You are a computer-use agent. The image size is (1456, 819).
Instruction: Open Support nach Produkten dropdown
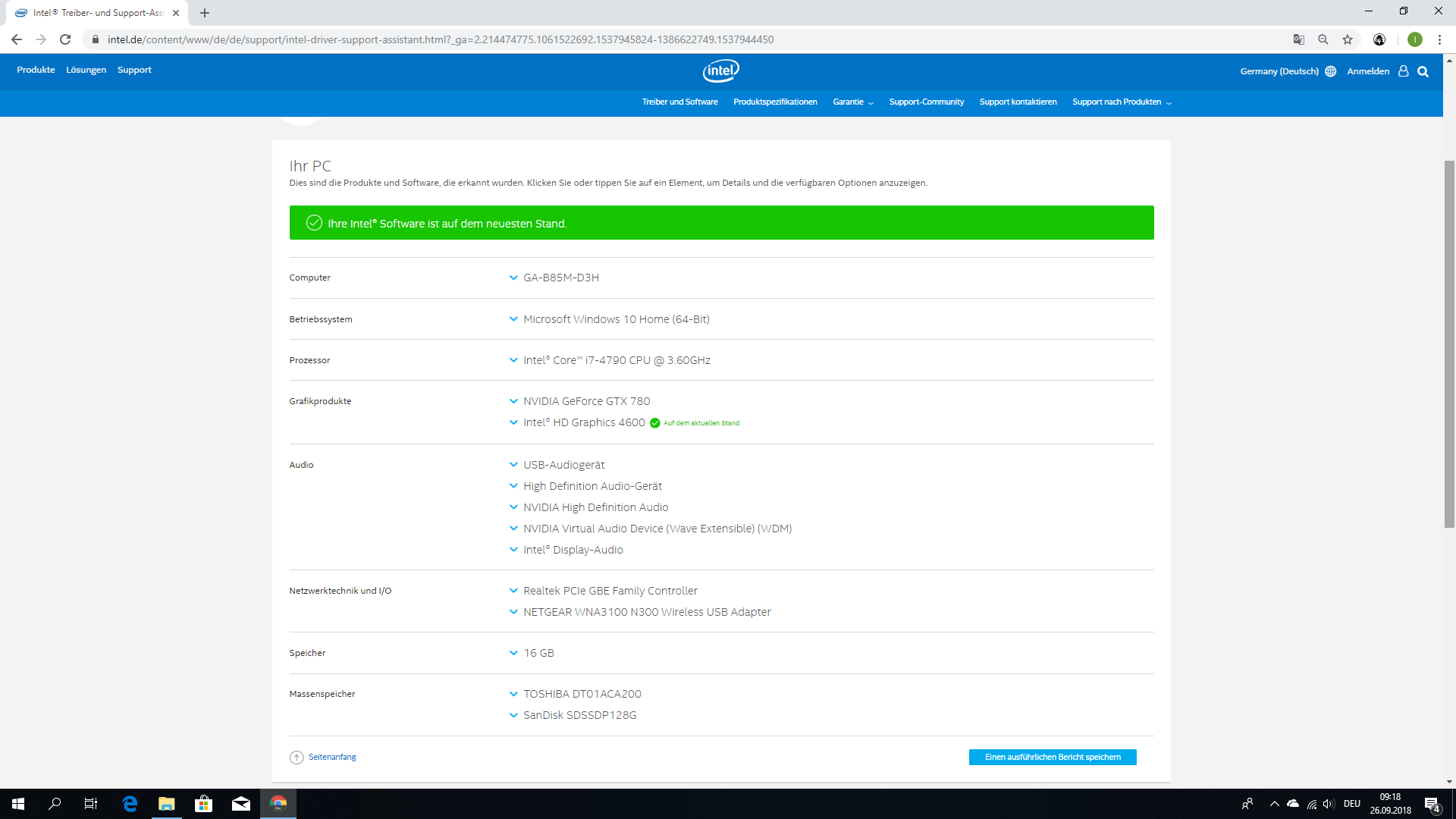[1122, 102]
